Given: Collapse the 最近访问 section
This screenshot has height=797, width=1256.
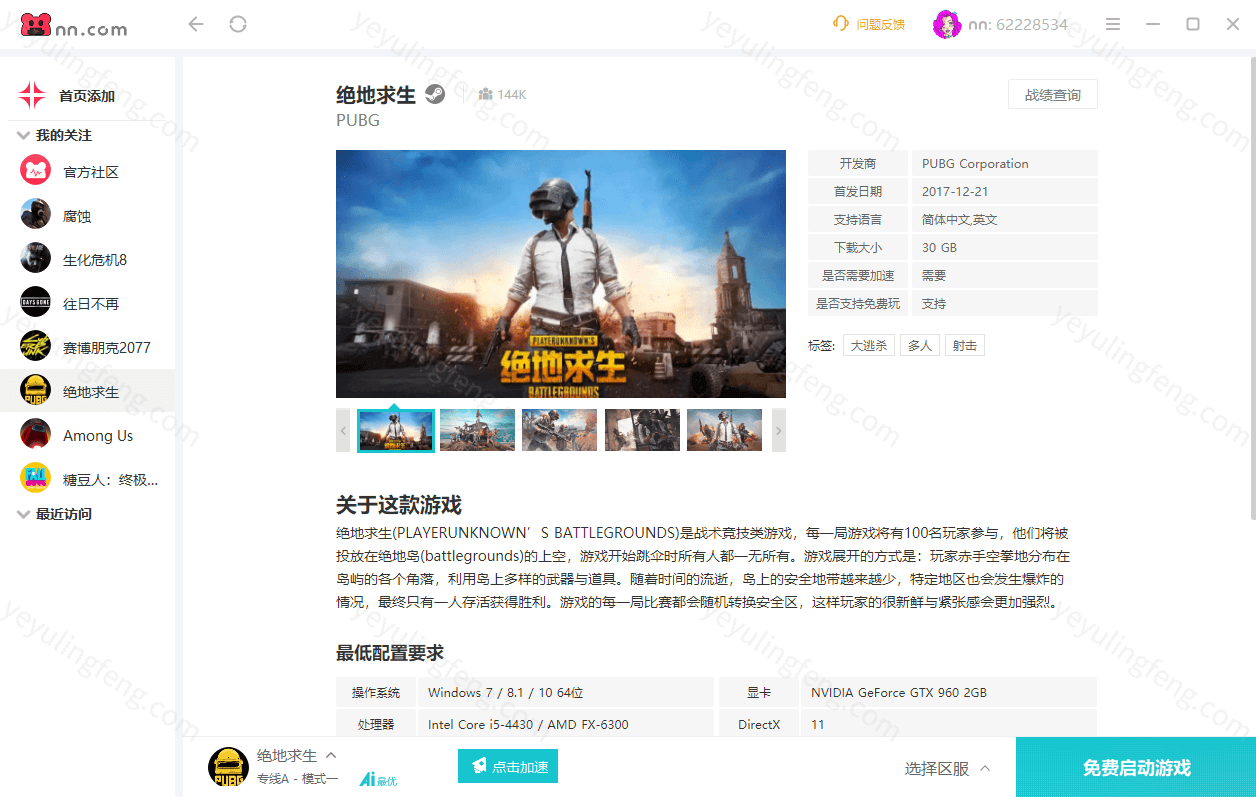Looking at the screenshot, I should (24, 514).
